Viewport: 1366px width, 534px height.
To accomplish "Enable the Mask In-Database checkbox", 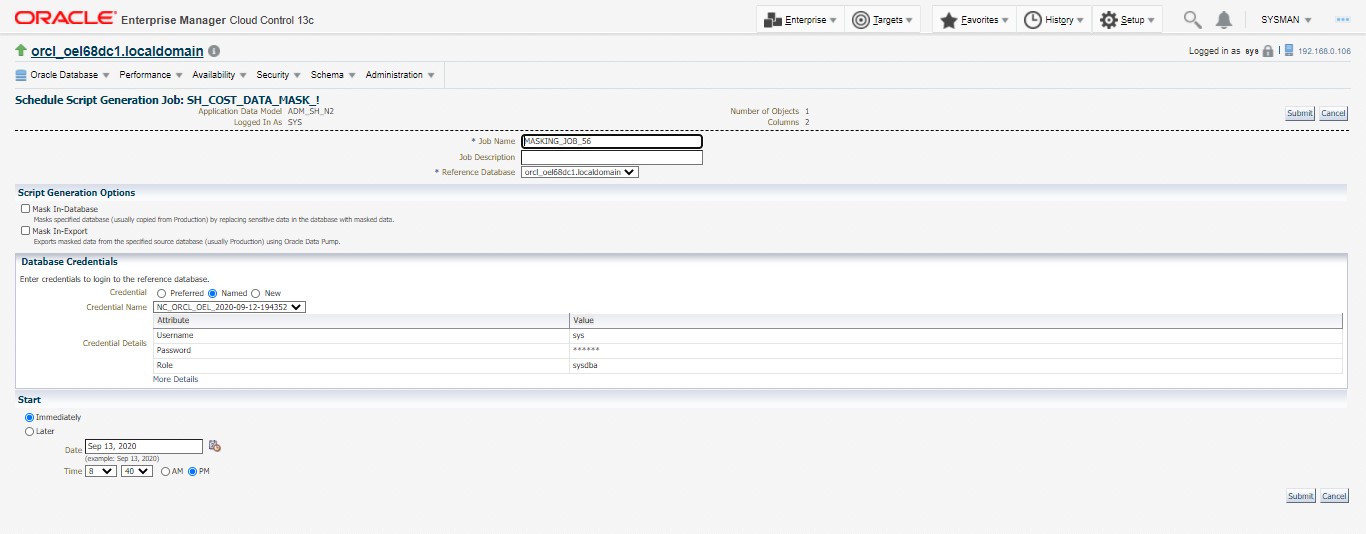I will pos(25,209).
